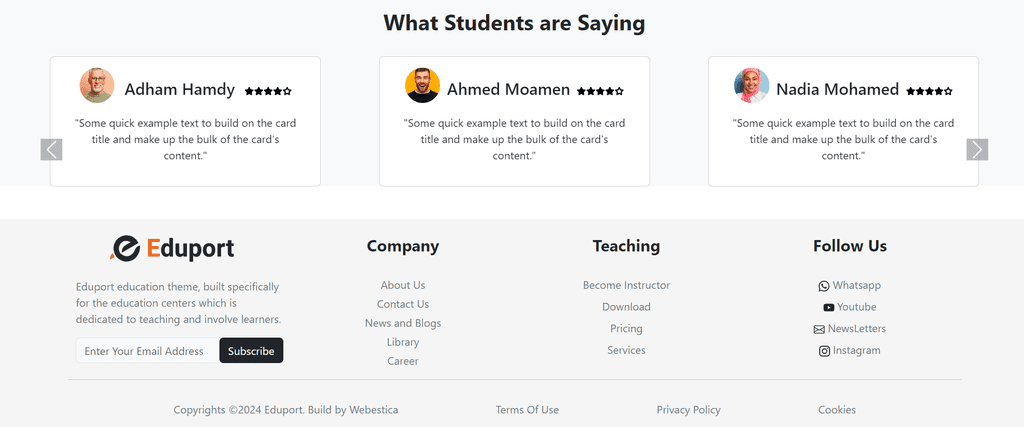1024x427 pixels.
Task: Click the next testimonial arrow
Action: [x=977, y=150]
